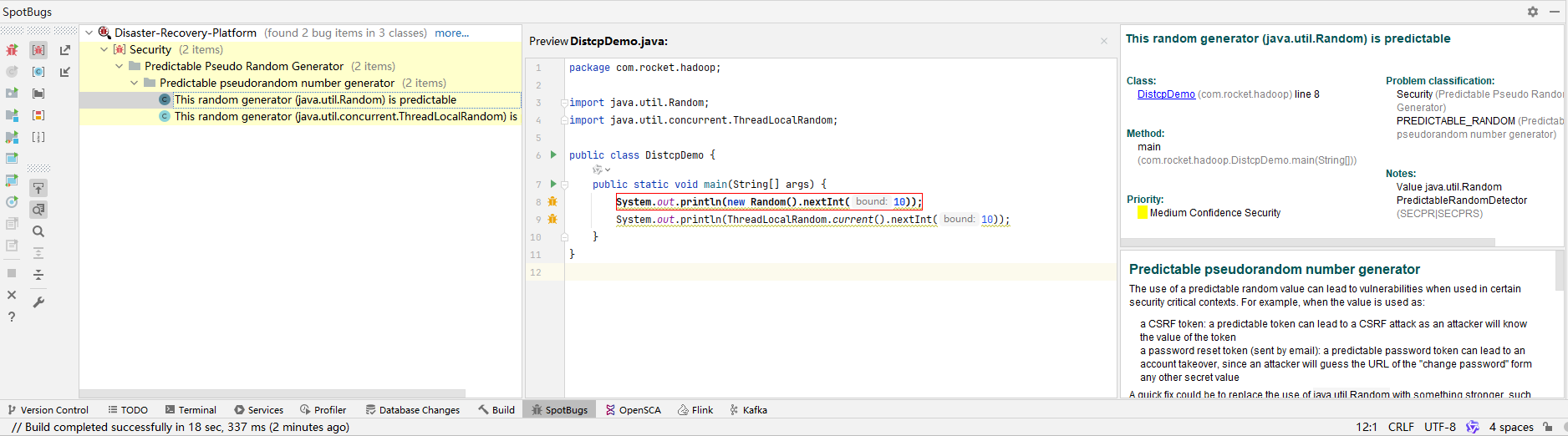Click run gutter arrow beside class DistcpDemo
Viewport: 1568px width, 436px height.
552,155
